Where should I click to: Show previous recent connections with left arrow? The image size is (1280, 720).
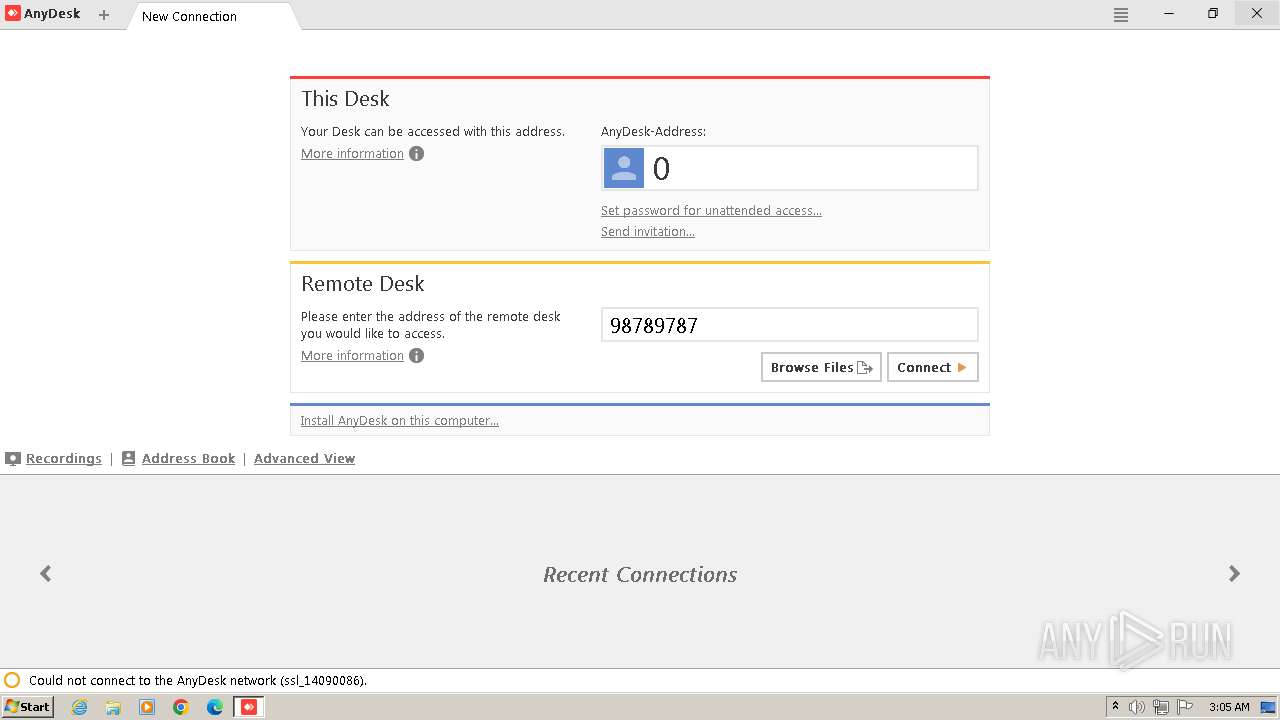[x=45, y=573]
